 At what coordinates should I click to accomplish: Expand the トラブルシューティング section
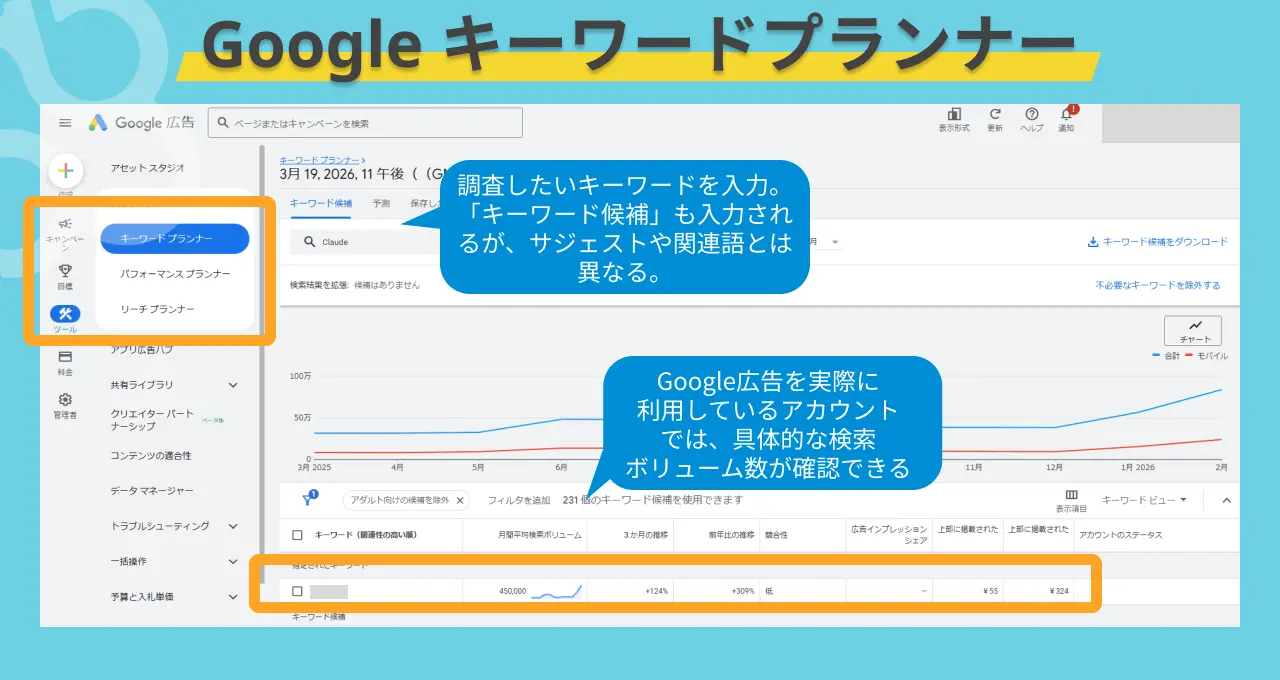(232, 526)
